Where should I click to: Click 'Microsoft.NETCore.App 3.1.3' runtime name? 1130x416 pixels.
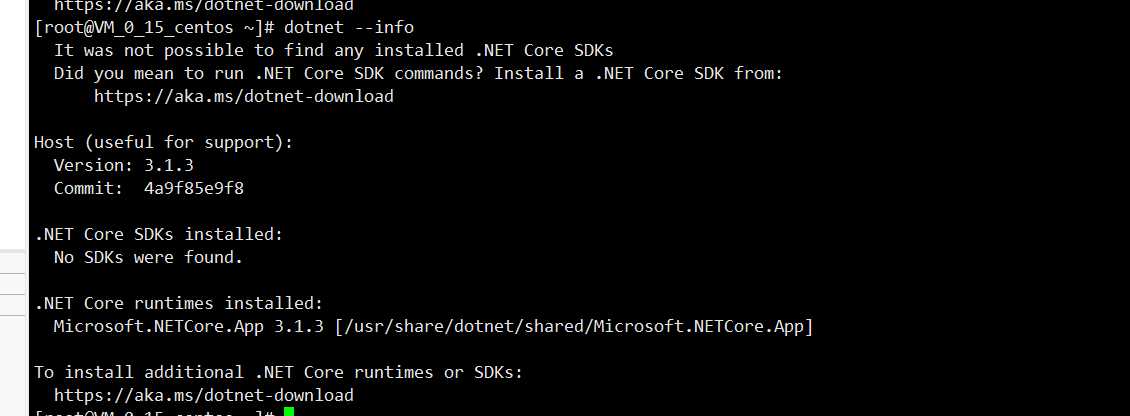click(189, 327)
